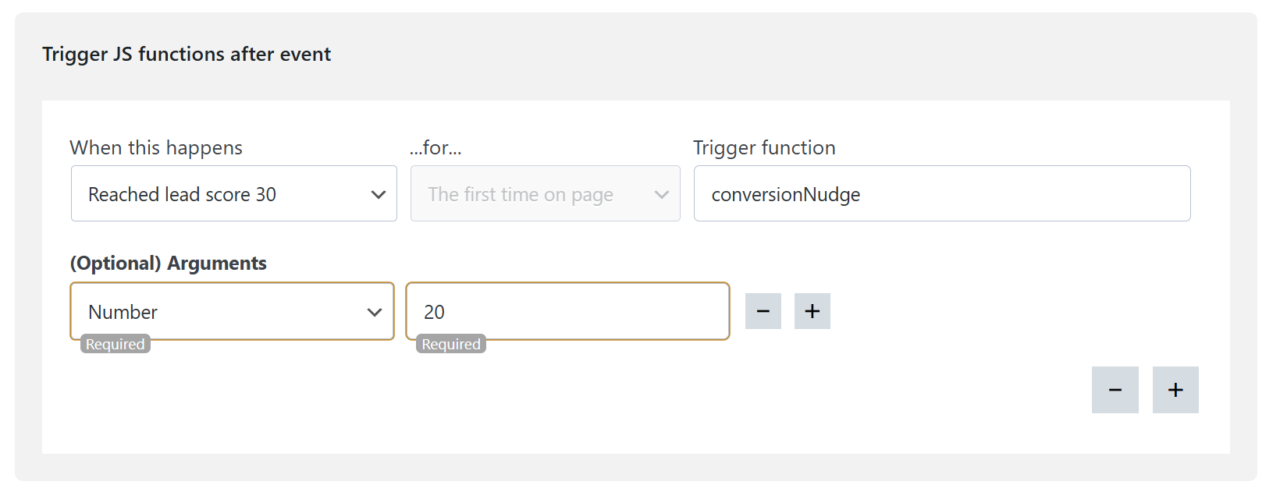Open the 'Reached lead score 30' dropdown
1280x492 pixels.
tap(220, 195)
